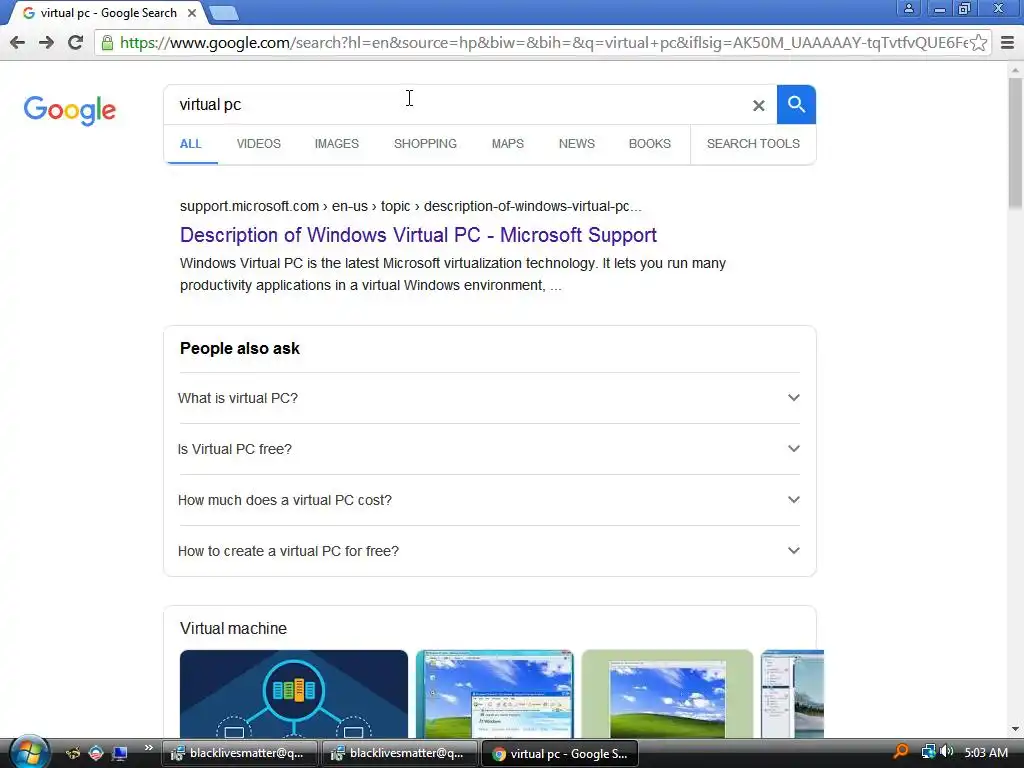Expand the 'What is virtual PC?' question

coord(489,398)
